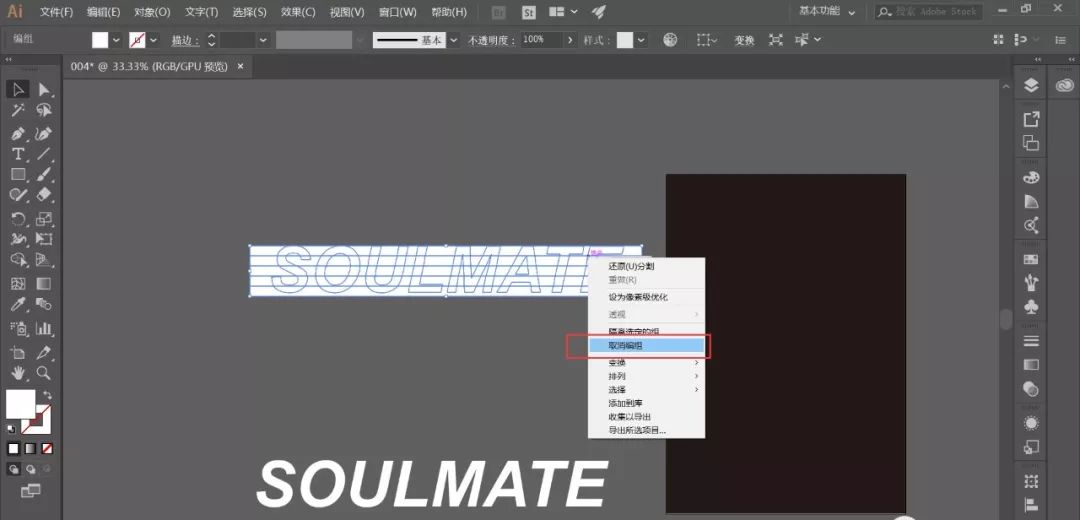Select the Eyedropper tool

pyautogui.click(x=18, y=306)
